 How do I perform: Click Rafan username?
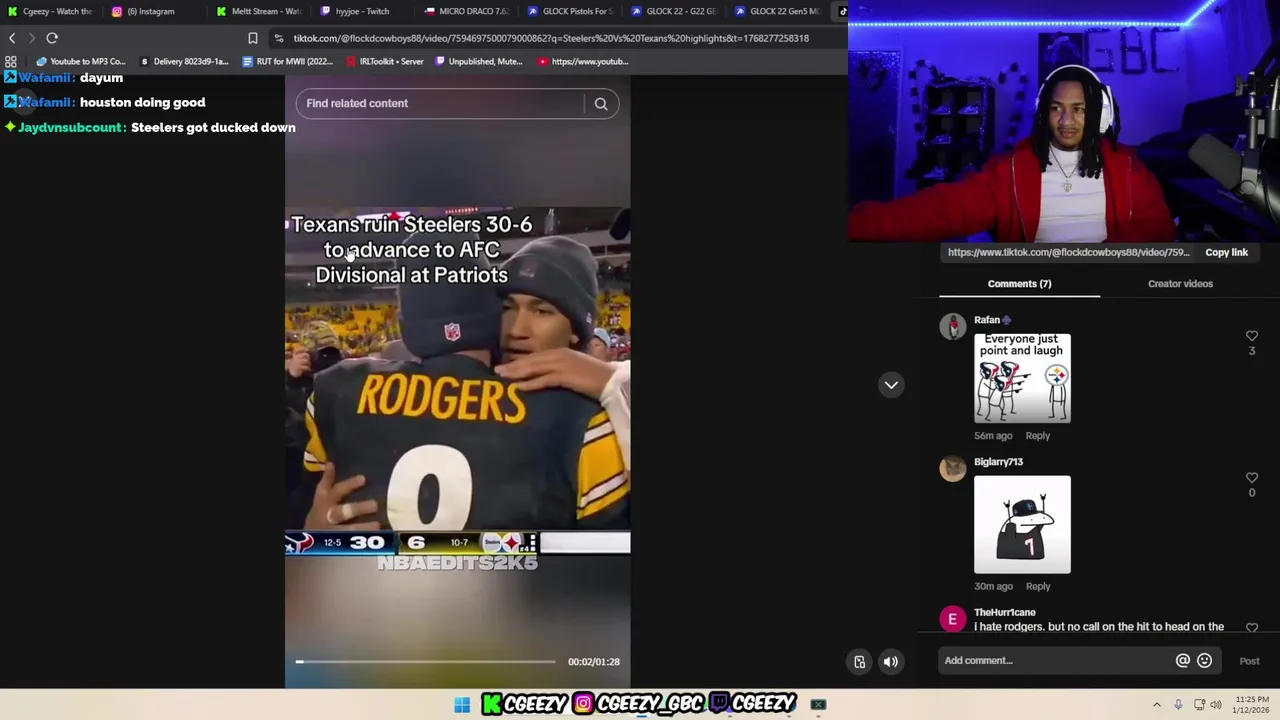987,320
